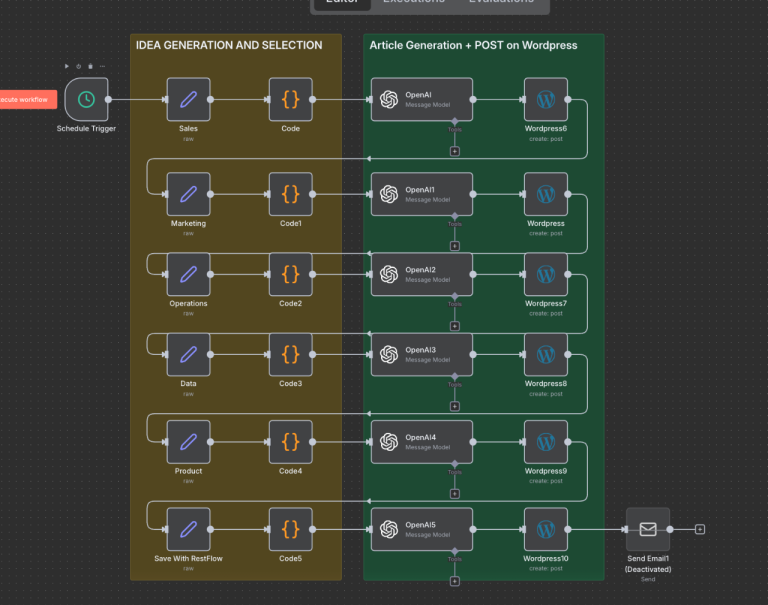Select the Save With RestFlow node
The image size is (768, 605).
point(188,529)
